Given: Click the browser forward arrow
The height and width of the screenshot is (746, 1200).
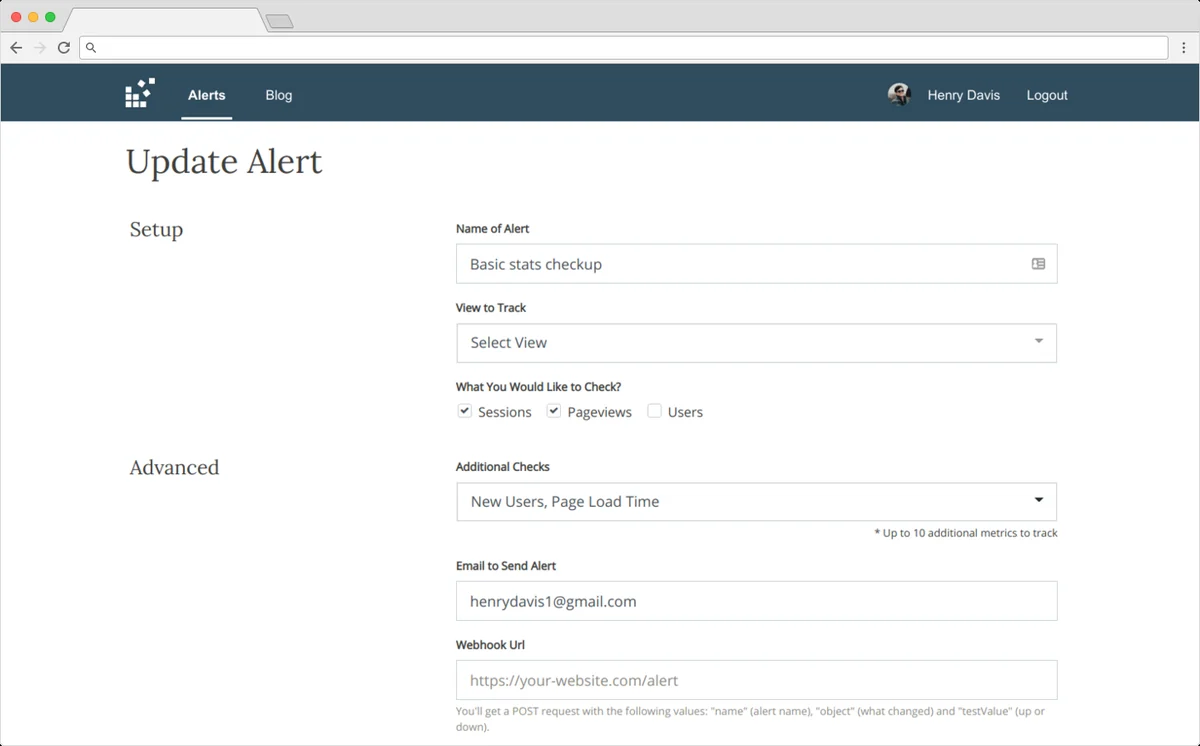Looking at the screenshot, I should click(40, 47).
